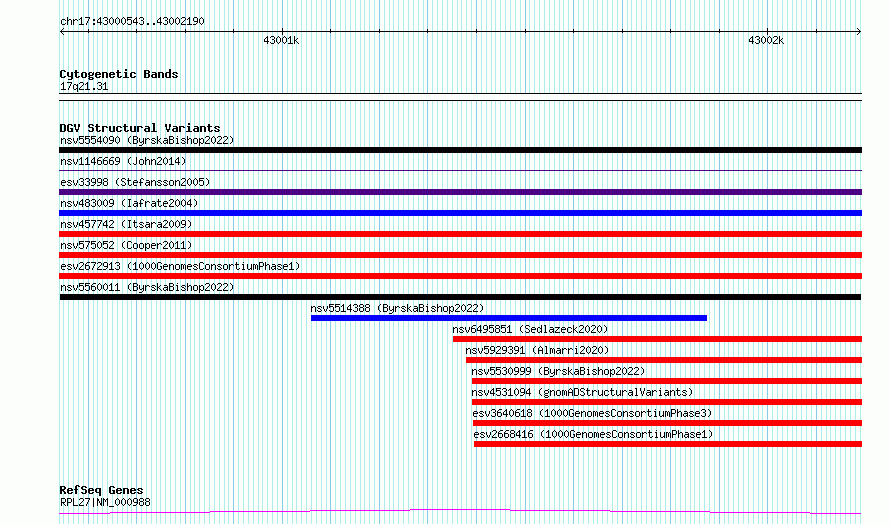Click the black bar under nsv5560011
The image size is (890, 524).
pyautogui.click(x=460, y=297)
